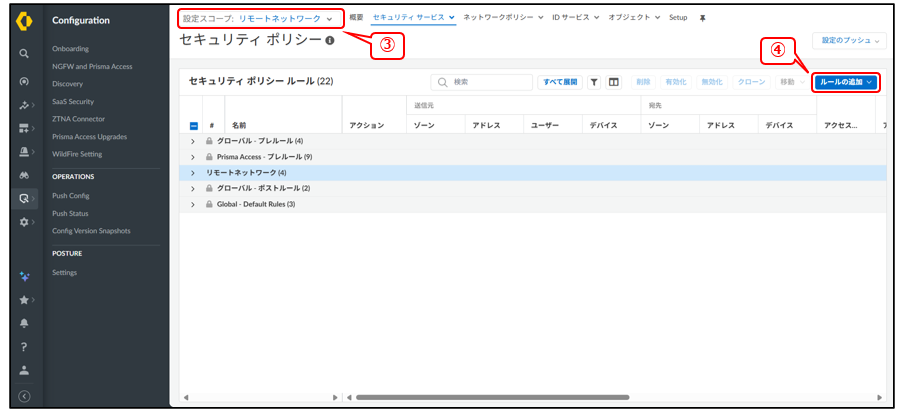Viewport: 909px width, 418px height.
Task: Toggle the select-all checkbox in table header
Action: (x=194, y=125)
